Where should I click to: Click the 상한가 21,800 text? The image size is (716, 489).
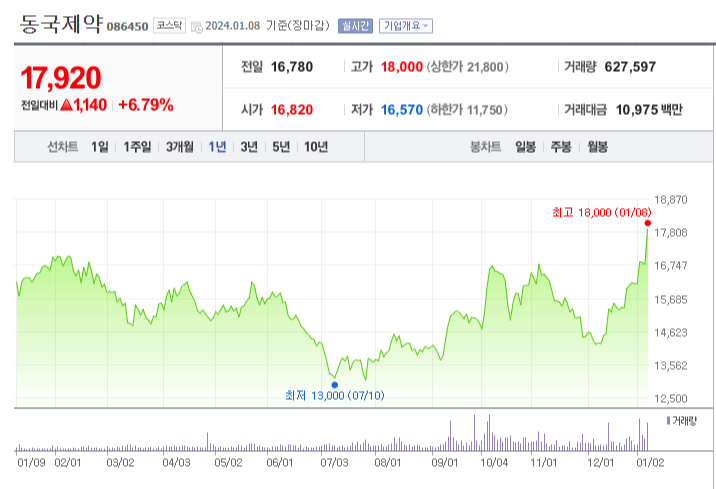(x=468, y=67)
